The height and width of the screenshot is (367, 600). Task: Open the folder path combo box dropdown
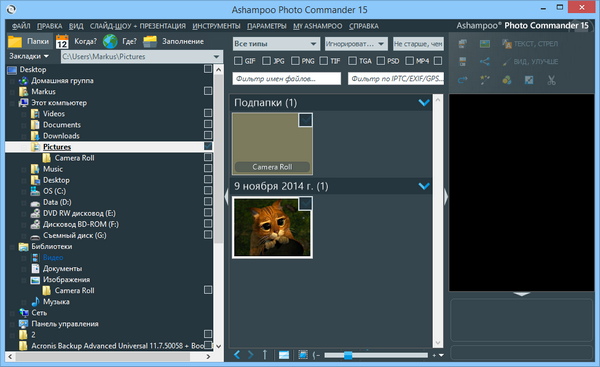tap(216, 57)
